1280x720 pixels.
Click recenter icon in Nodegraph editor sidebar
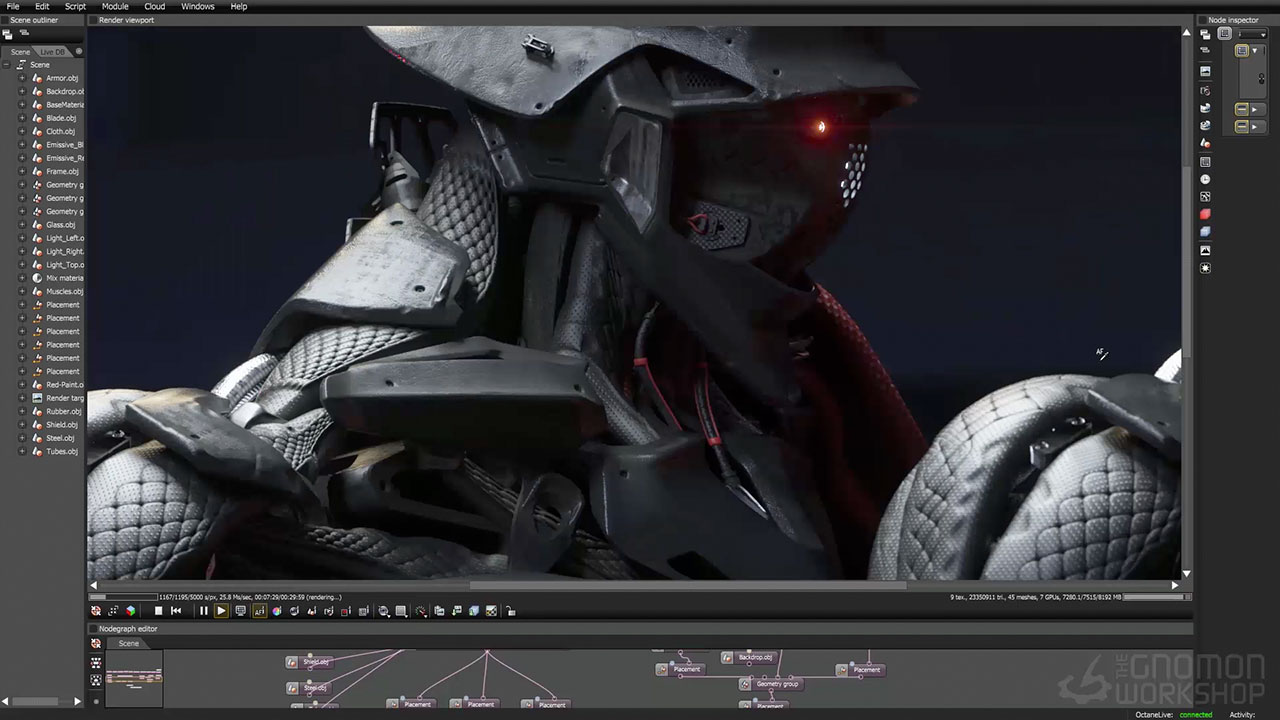[x=96, y=644]
